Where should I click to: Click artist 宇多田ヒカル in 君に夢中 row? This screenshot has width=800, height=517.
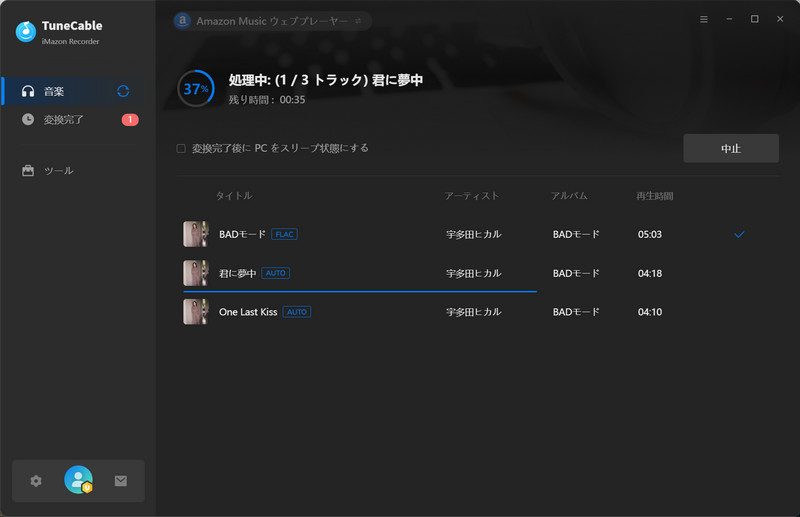point(474,273)
